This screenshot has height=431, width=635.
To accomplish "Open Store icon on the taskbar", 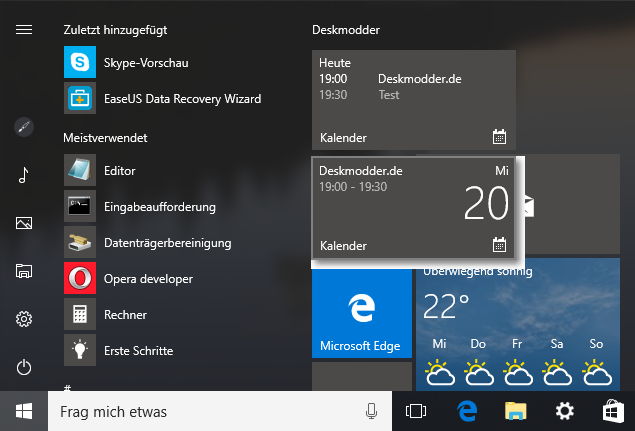I will click(613, 411).
